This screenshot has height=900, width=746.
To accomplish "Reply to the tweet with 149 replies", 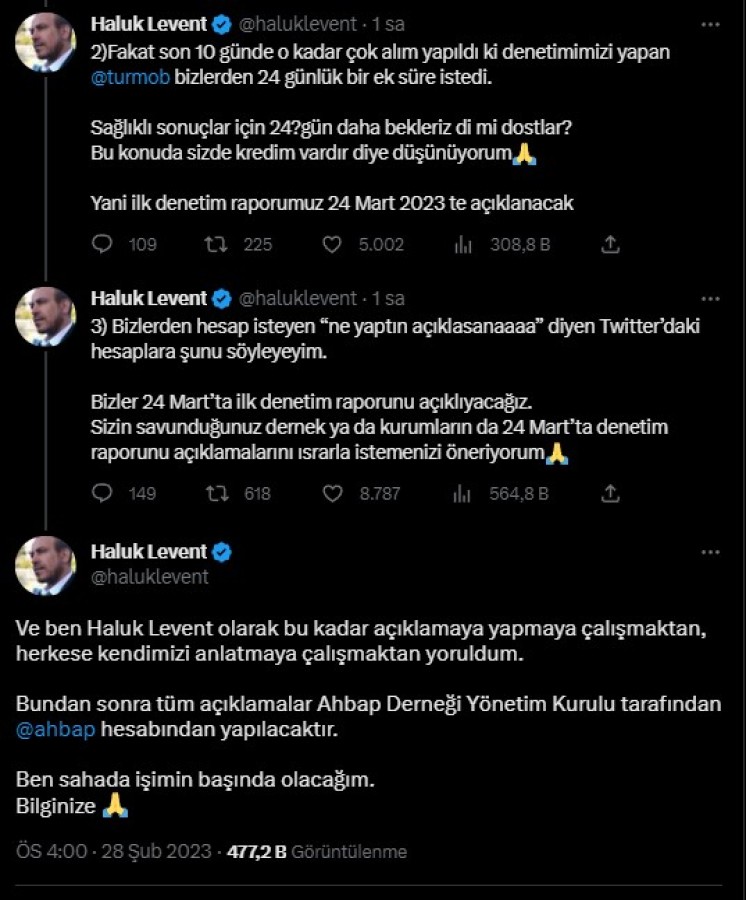I will (x=102, y=493).
